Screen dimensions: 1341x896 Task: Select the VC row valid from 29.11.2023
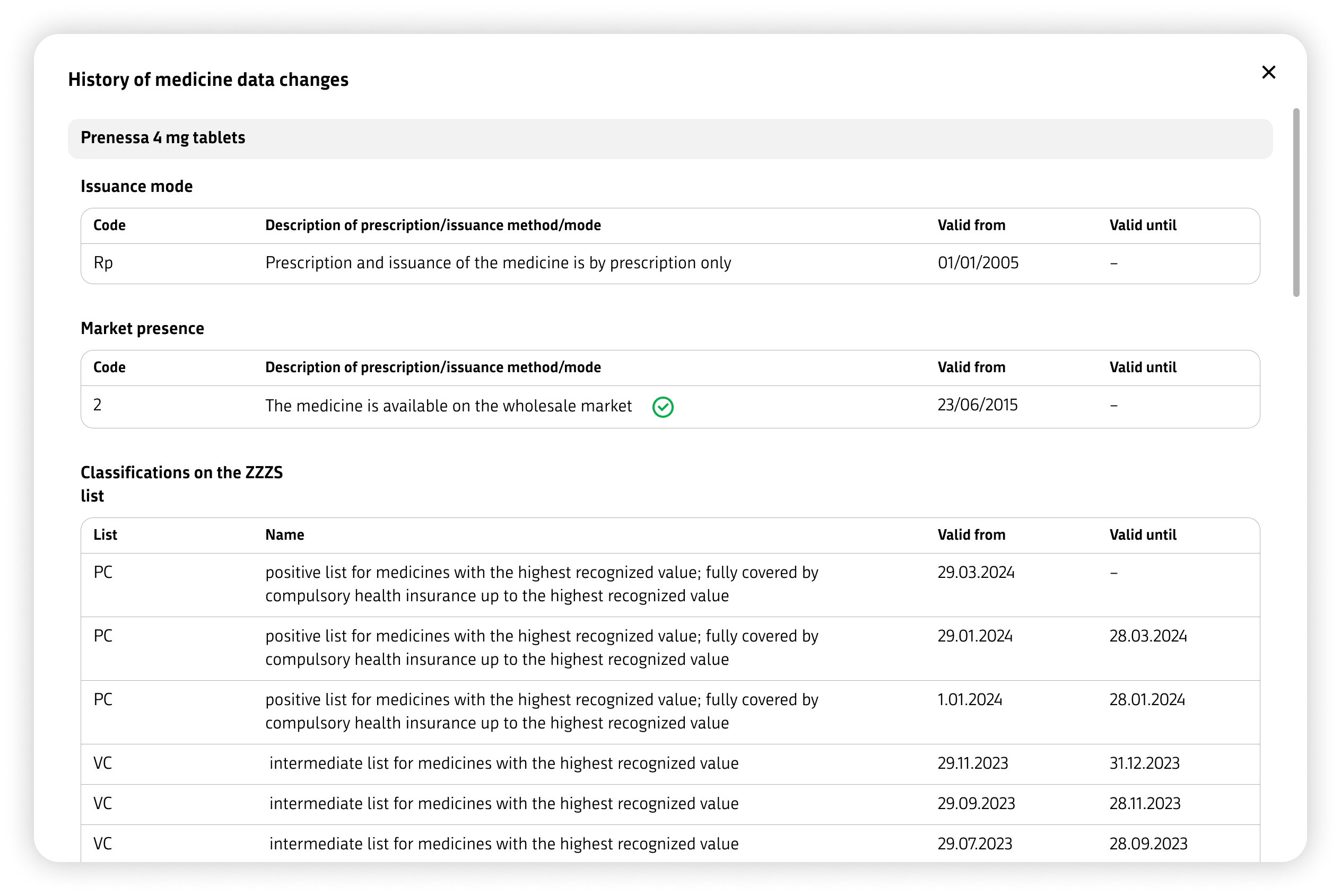pos(670,764)
